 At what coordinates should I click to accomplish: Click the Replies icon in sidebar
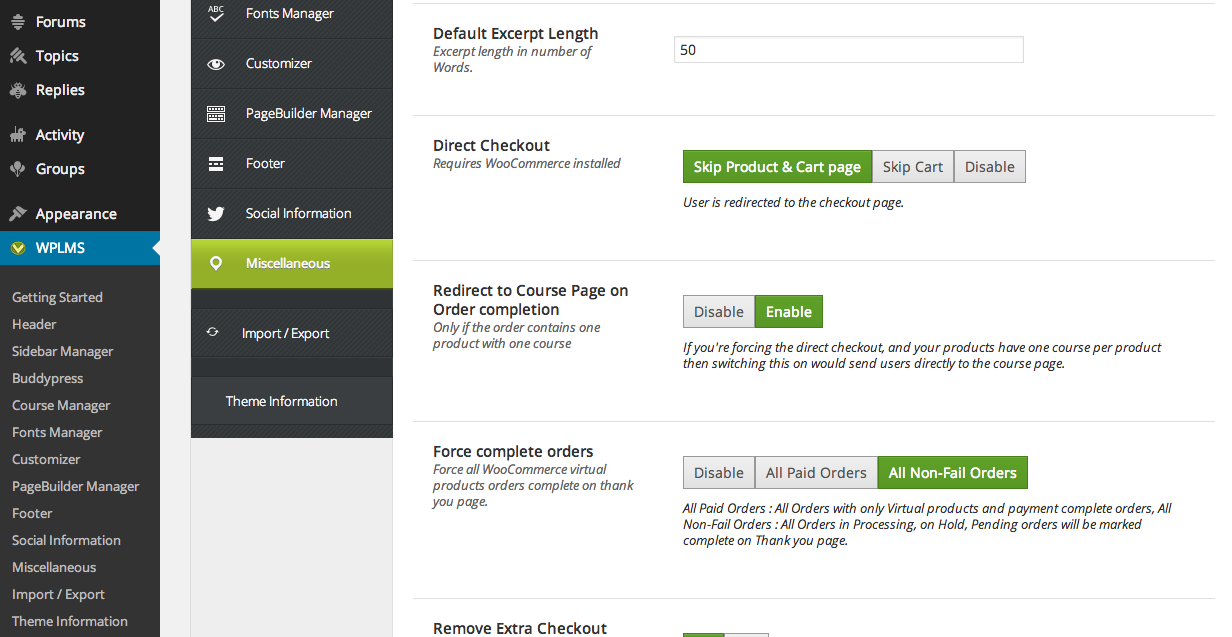click(x=17, y=90)
